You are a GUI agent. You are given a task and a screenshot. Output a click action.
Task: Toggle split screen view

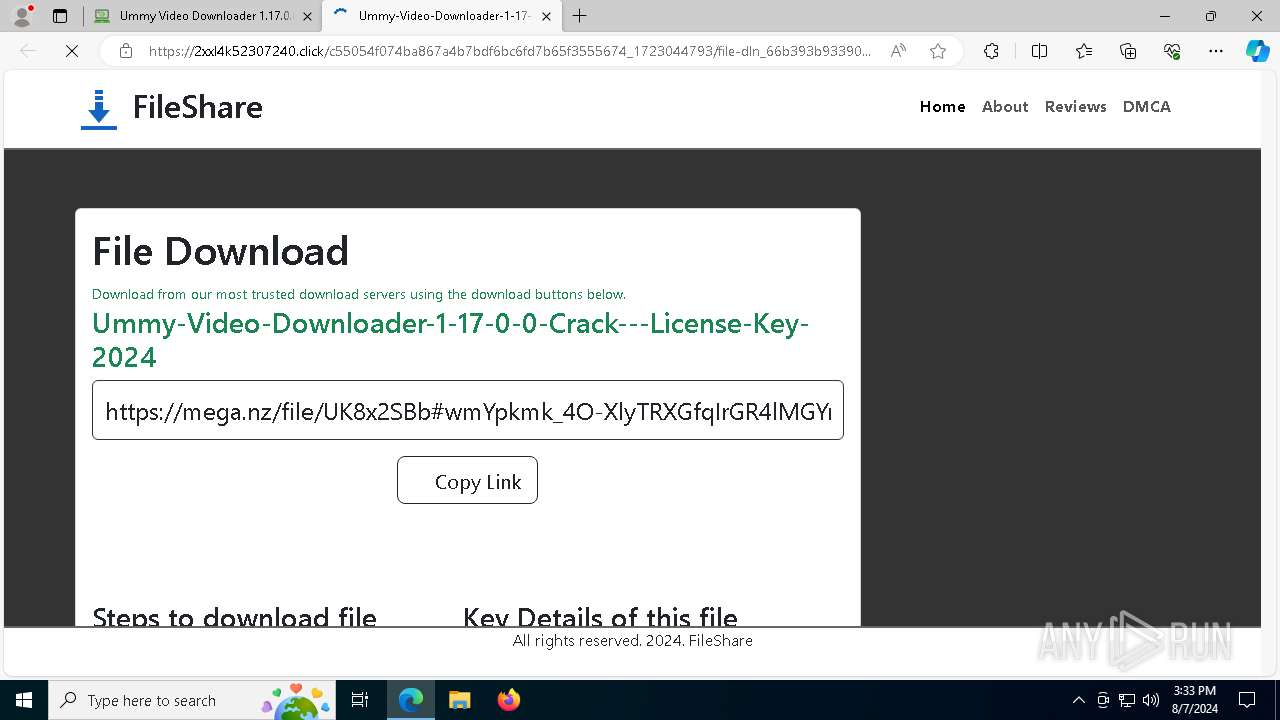(1039, 51)
